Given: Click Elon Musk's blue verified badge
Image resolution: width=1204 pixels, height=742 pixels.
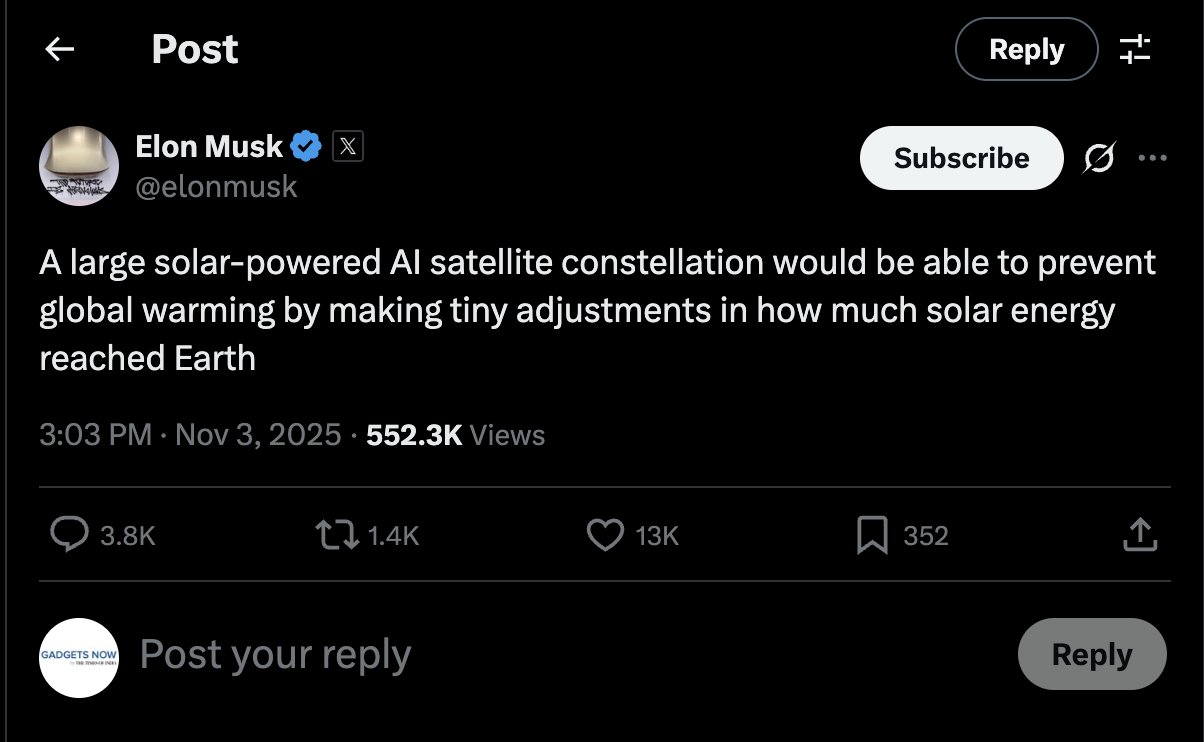Looking at the screenshot, I should click(306, 145).
